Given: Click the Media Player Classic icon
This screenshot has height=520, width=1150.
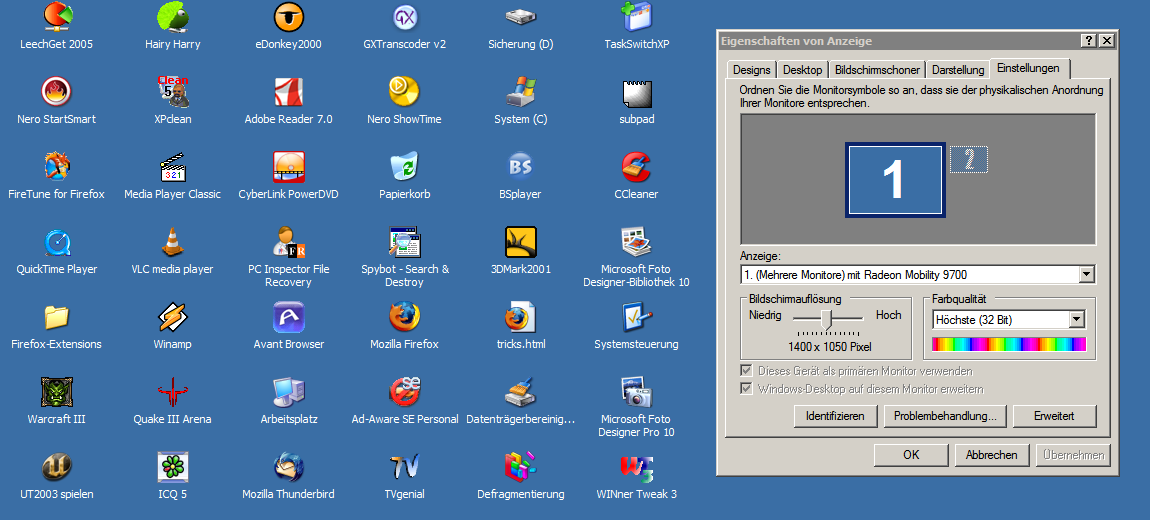Looking at the screenshot, I should (172, 167).
